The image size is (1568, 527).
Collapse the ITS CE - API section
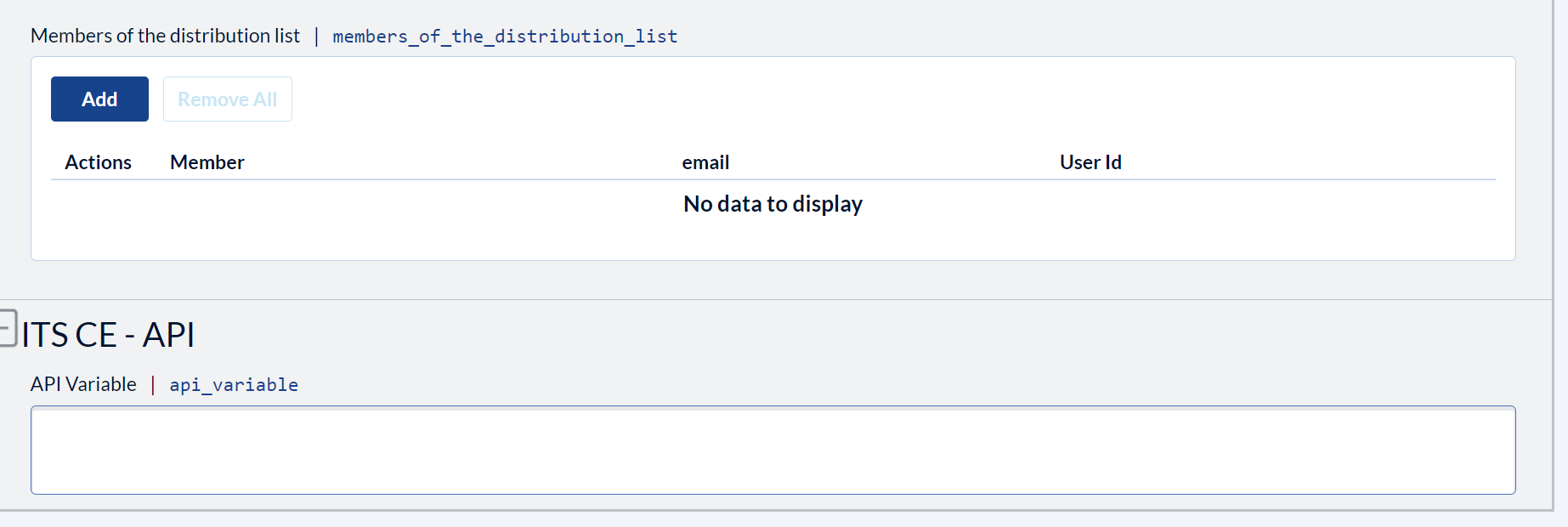pos(7,328)
